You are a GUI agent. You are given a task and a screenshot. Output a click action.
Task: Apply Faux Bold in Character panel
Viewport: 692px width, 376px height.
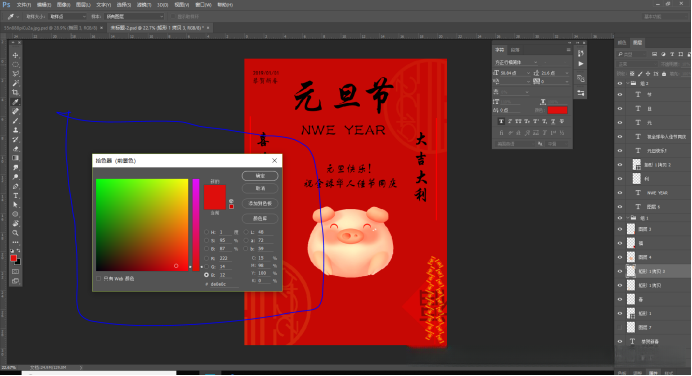click(x=501, y=121)
